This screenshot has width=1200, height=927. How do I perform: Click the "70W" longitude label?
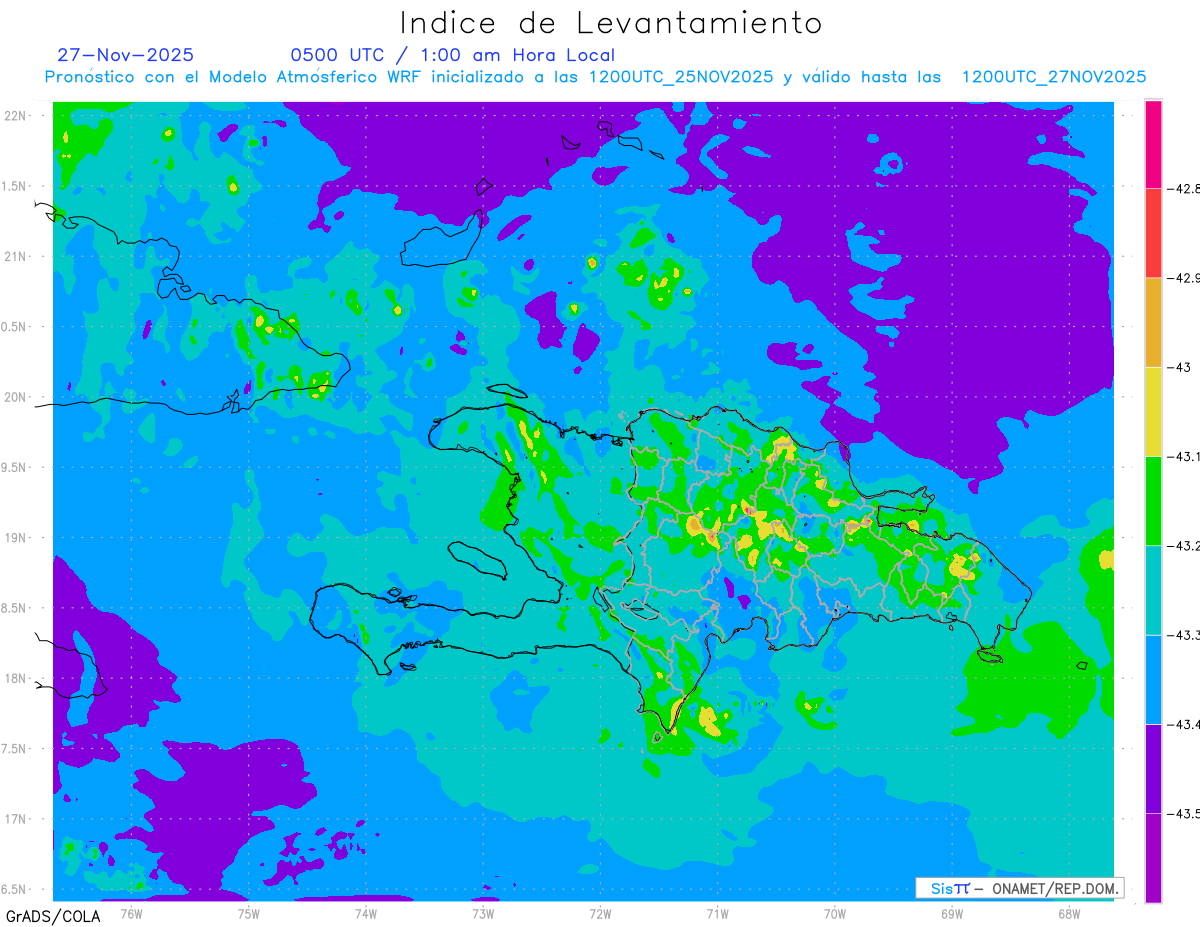(835, 914)
